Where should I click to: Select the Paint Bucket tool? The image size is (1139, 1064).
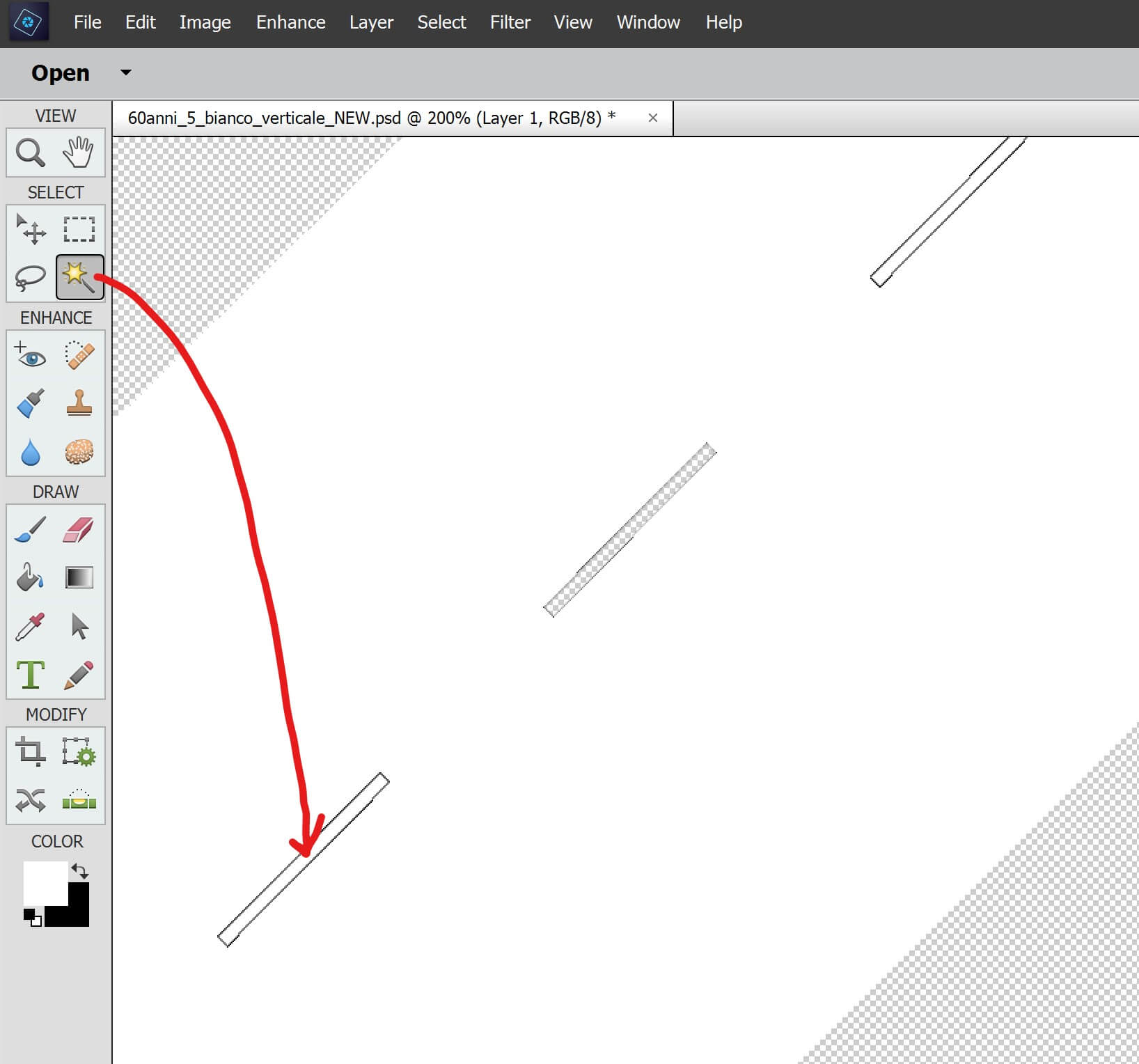pyautogui.click(x=31, y=577)
